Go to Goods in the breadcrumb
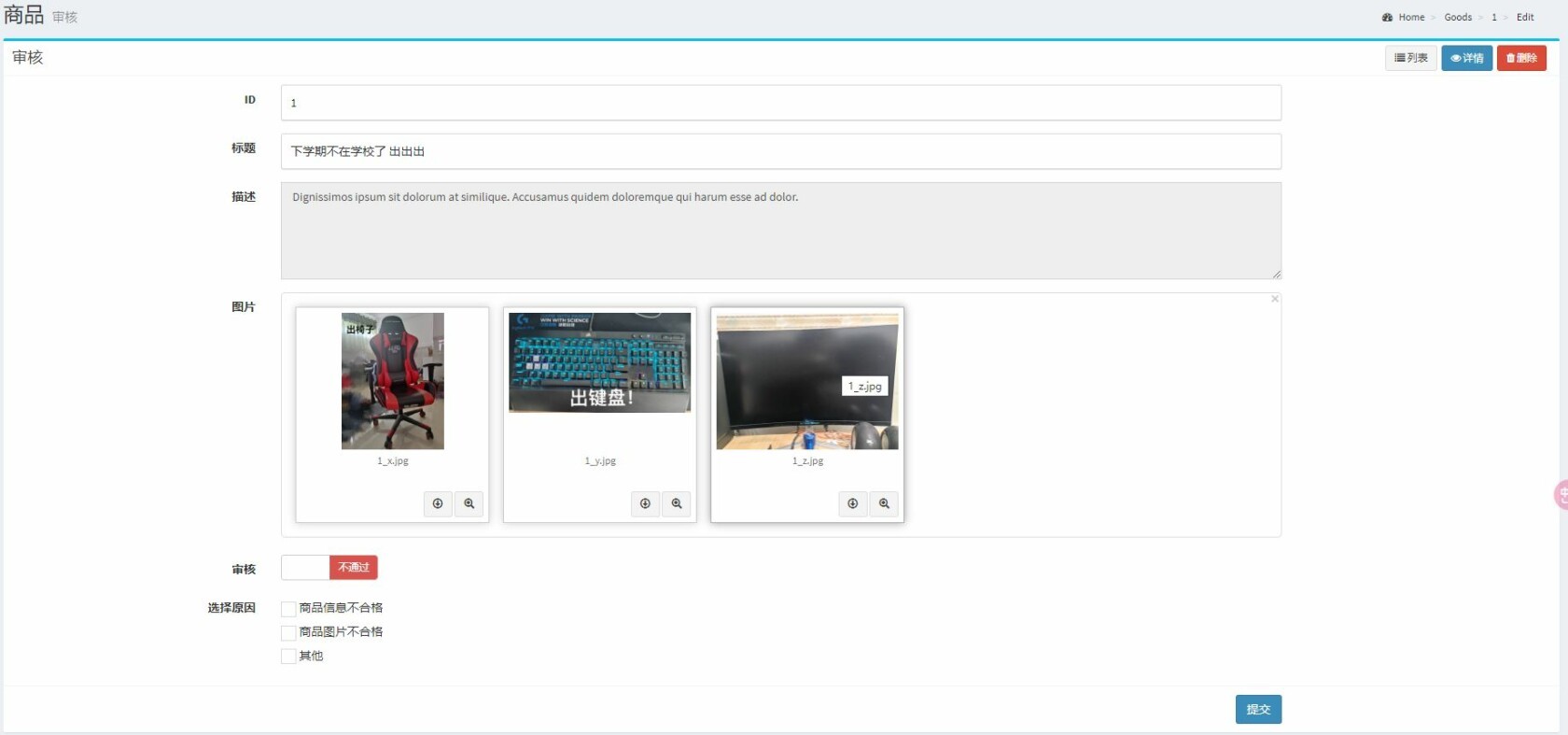Image resolution: width=1568 pixels, height=735 pixels. pos(1458,17)
